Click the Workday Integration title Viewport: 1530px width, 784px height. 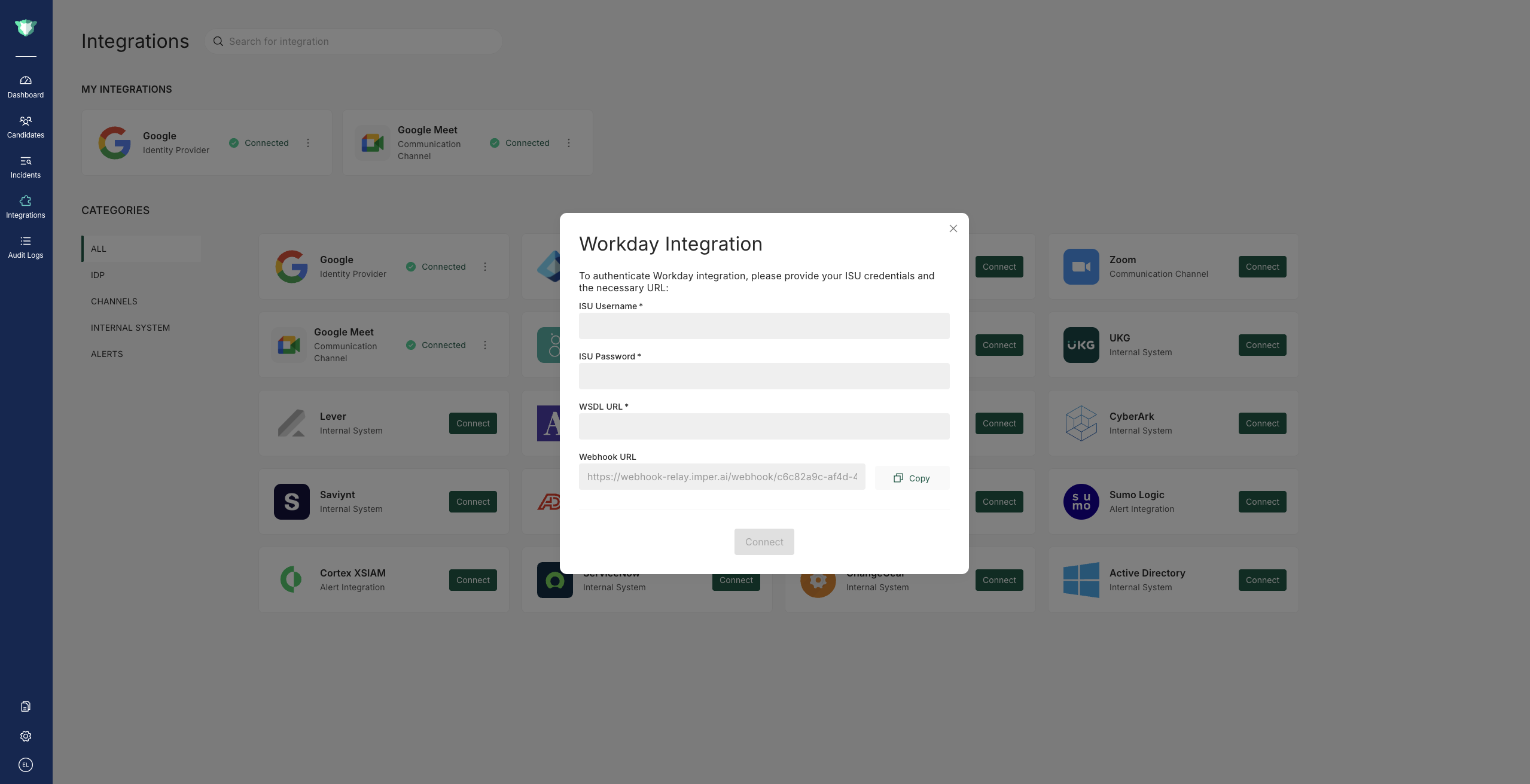(x=670, y=244)
